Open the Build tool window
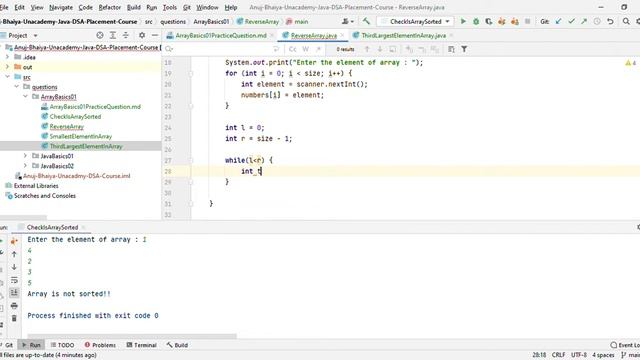The image size is (640, 360). 177,345
